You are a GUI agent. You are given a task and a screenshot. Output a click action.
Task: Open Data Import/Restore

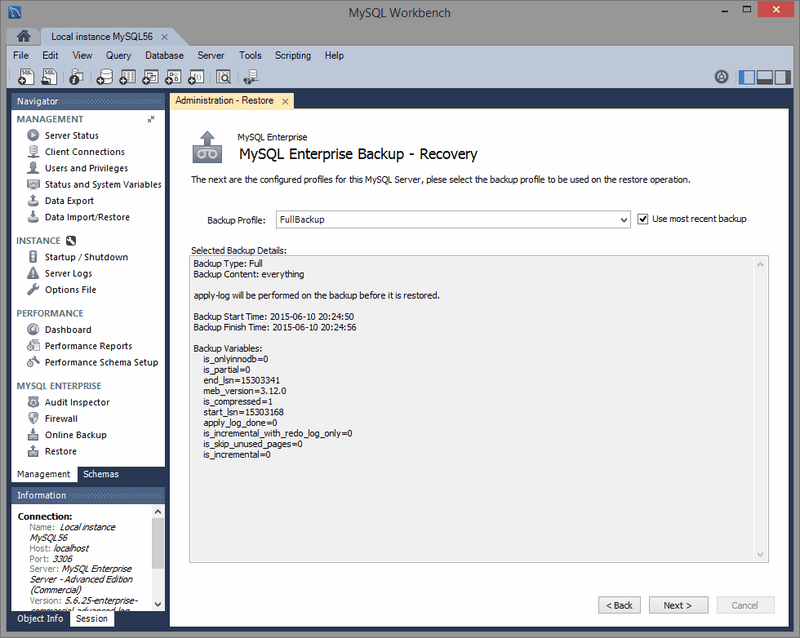(87, 217)
